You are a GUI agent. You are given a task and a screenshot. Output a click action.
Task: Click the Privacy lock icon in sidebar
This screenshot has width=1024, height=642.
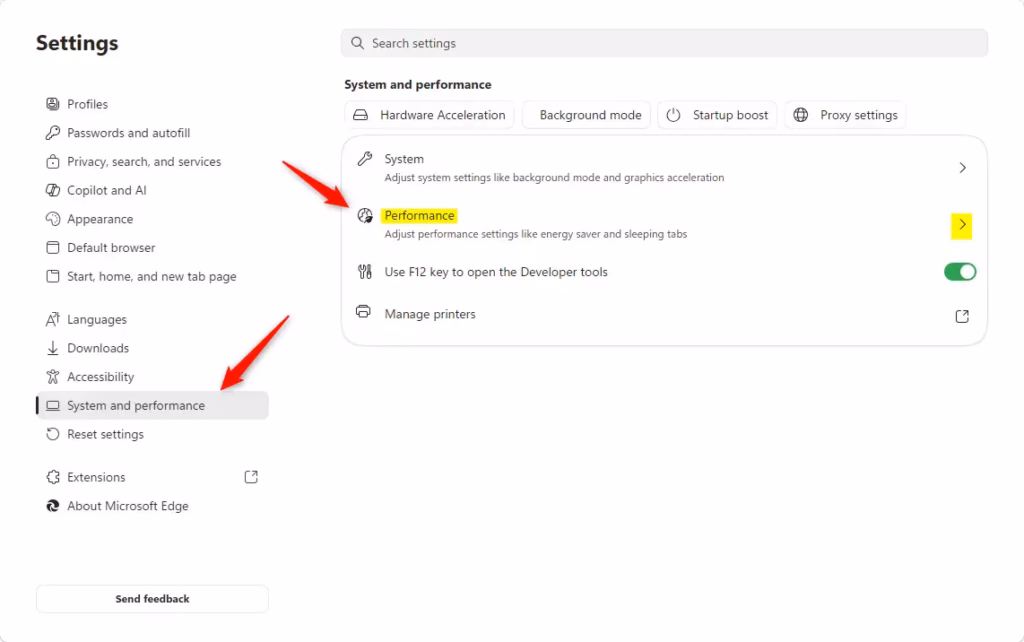tap(53, 162)
